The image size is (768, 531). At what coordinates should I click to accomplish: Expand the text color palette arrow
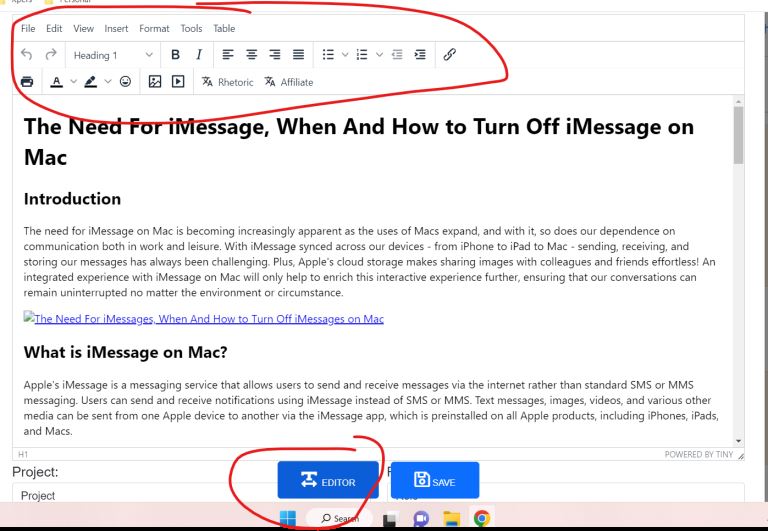pyautogui.click(x=73, y=81)
